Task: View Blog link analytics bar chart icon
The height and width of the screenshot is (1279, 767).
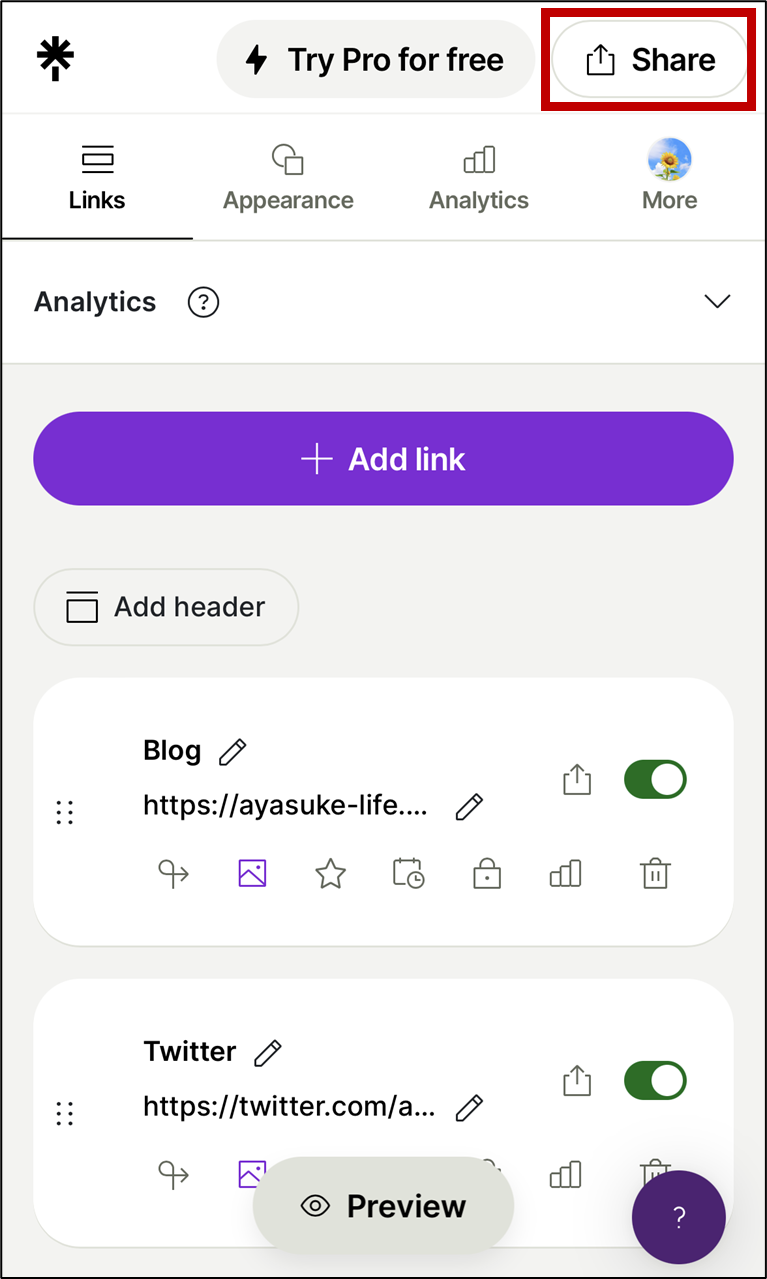Action: point(565,875)
